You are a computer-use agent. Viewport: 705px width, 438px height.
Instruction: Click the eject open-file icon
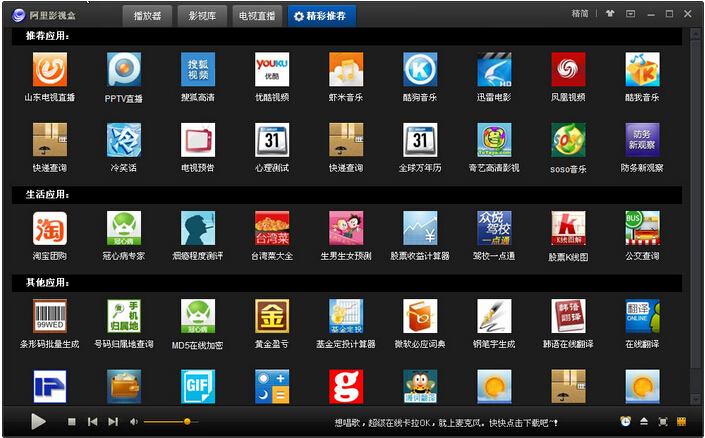coord(644,421)
